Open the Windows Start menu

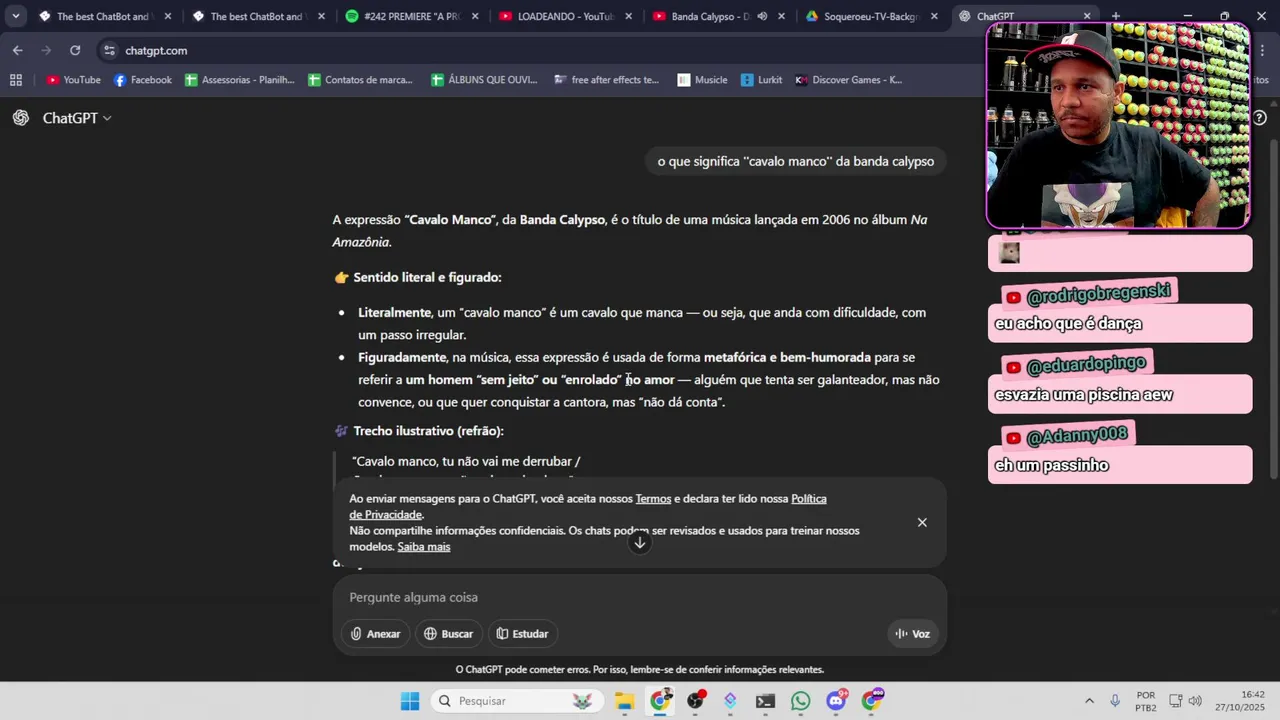coord(410,701)
